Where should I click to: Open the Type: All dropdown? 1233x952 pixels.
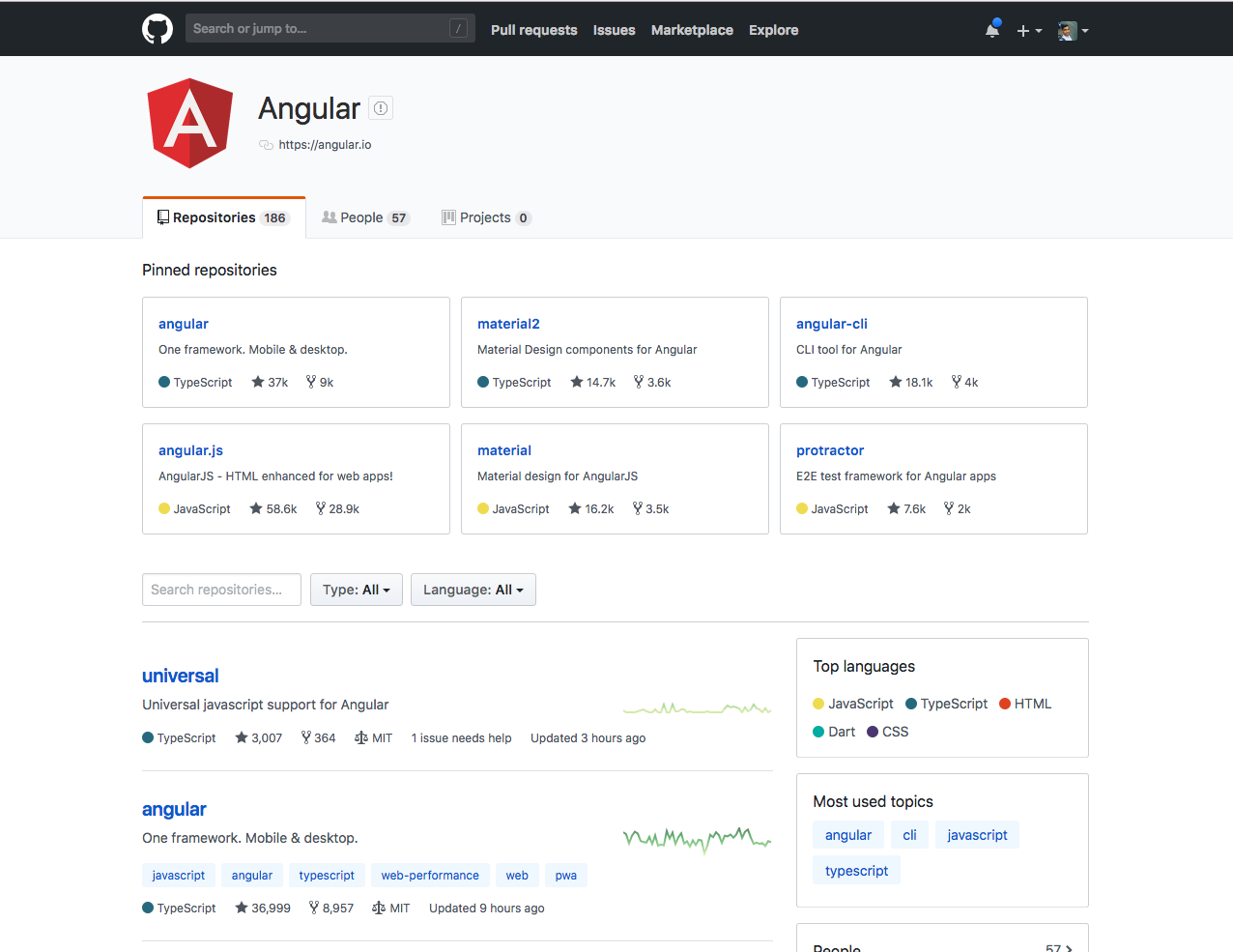pos(357,590)
